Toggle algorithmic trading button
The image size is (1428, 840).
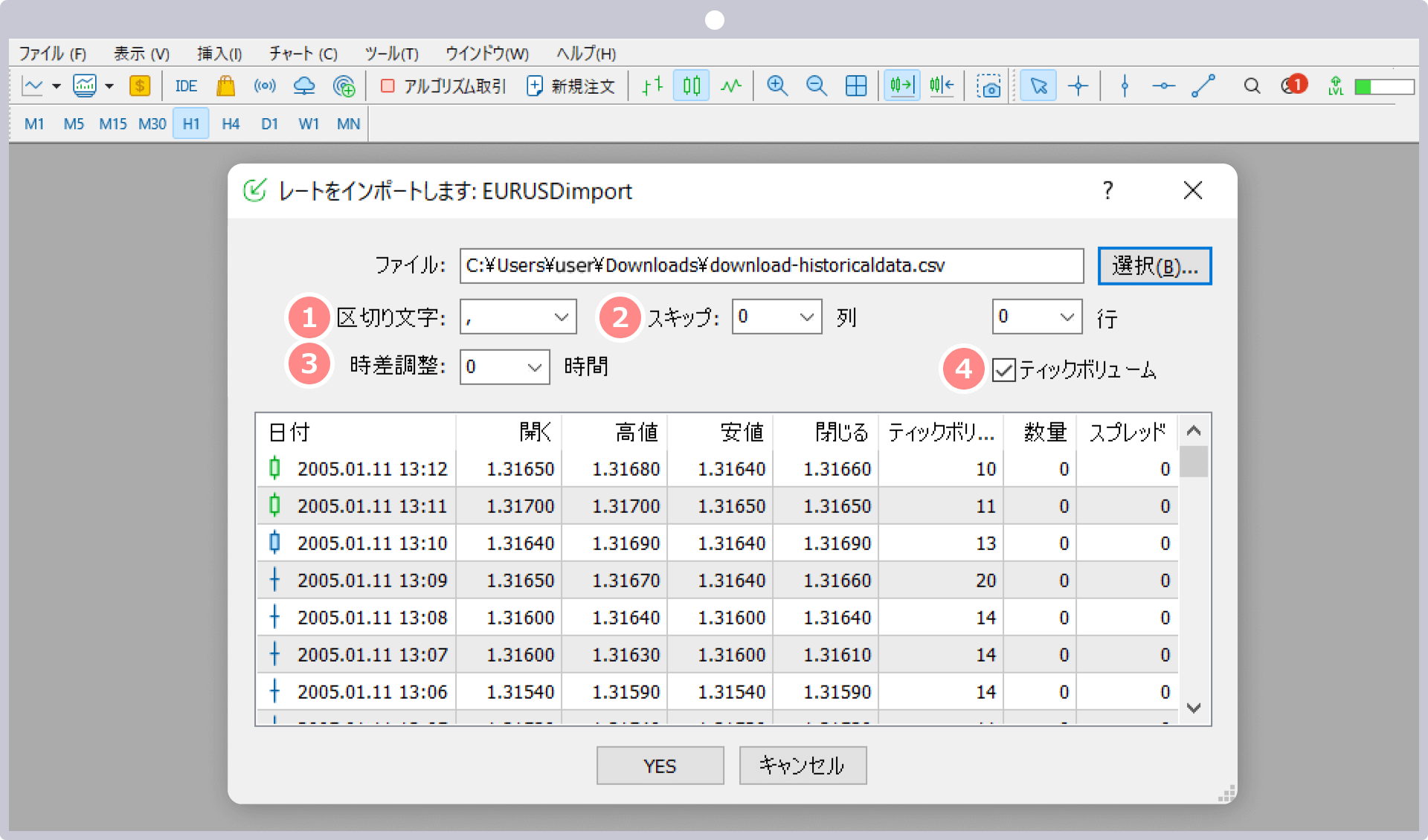(443, 86)
